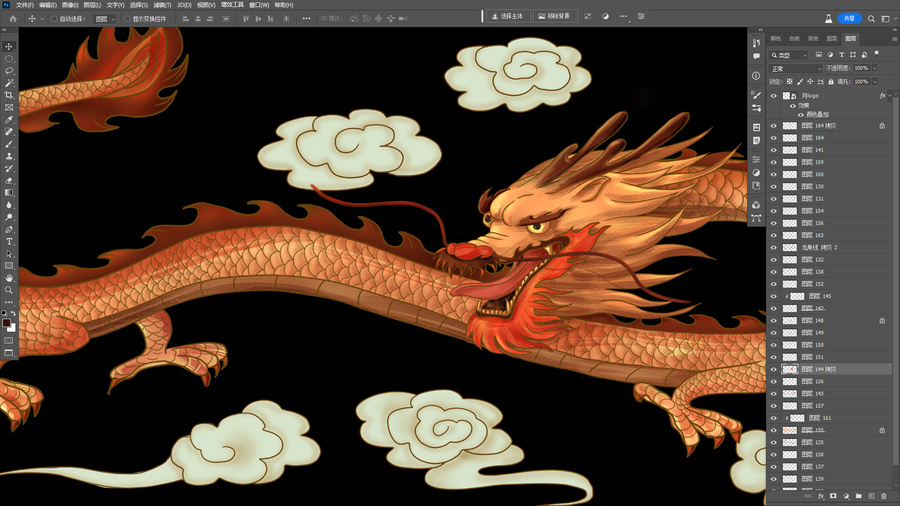Click the foreground color swatch
The width and height of the screenshot is (900, 506).
[6, 323]
